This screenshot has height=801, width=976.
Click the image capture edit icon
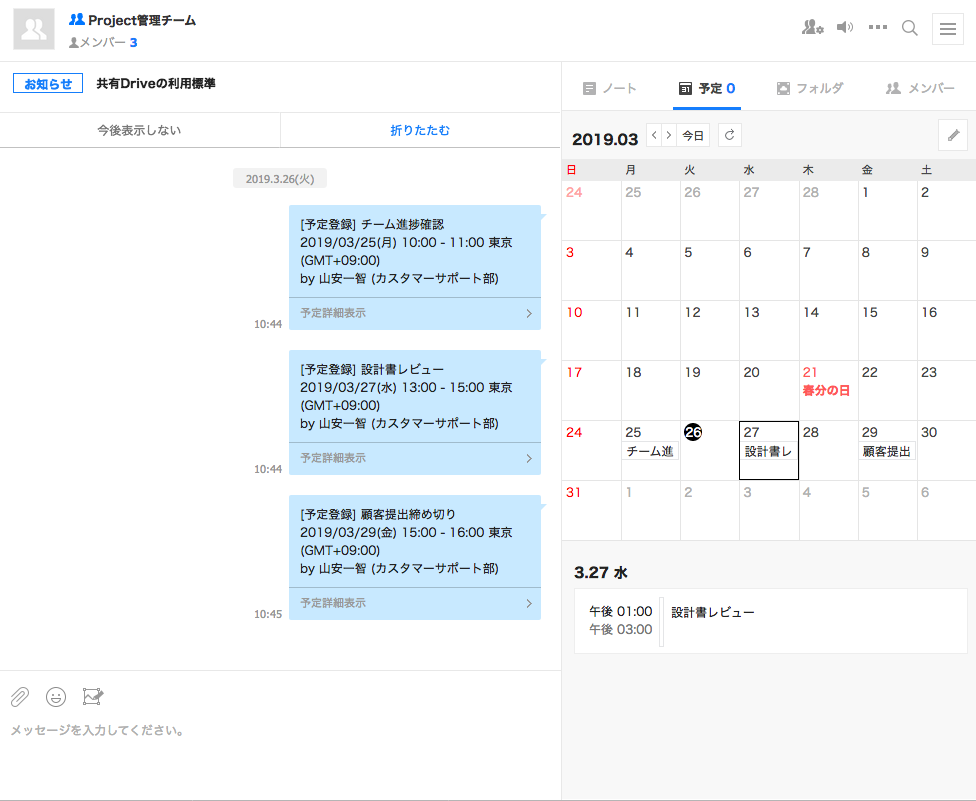click(93, 696)
